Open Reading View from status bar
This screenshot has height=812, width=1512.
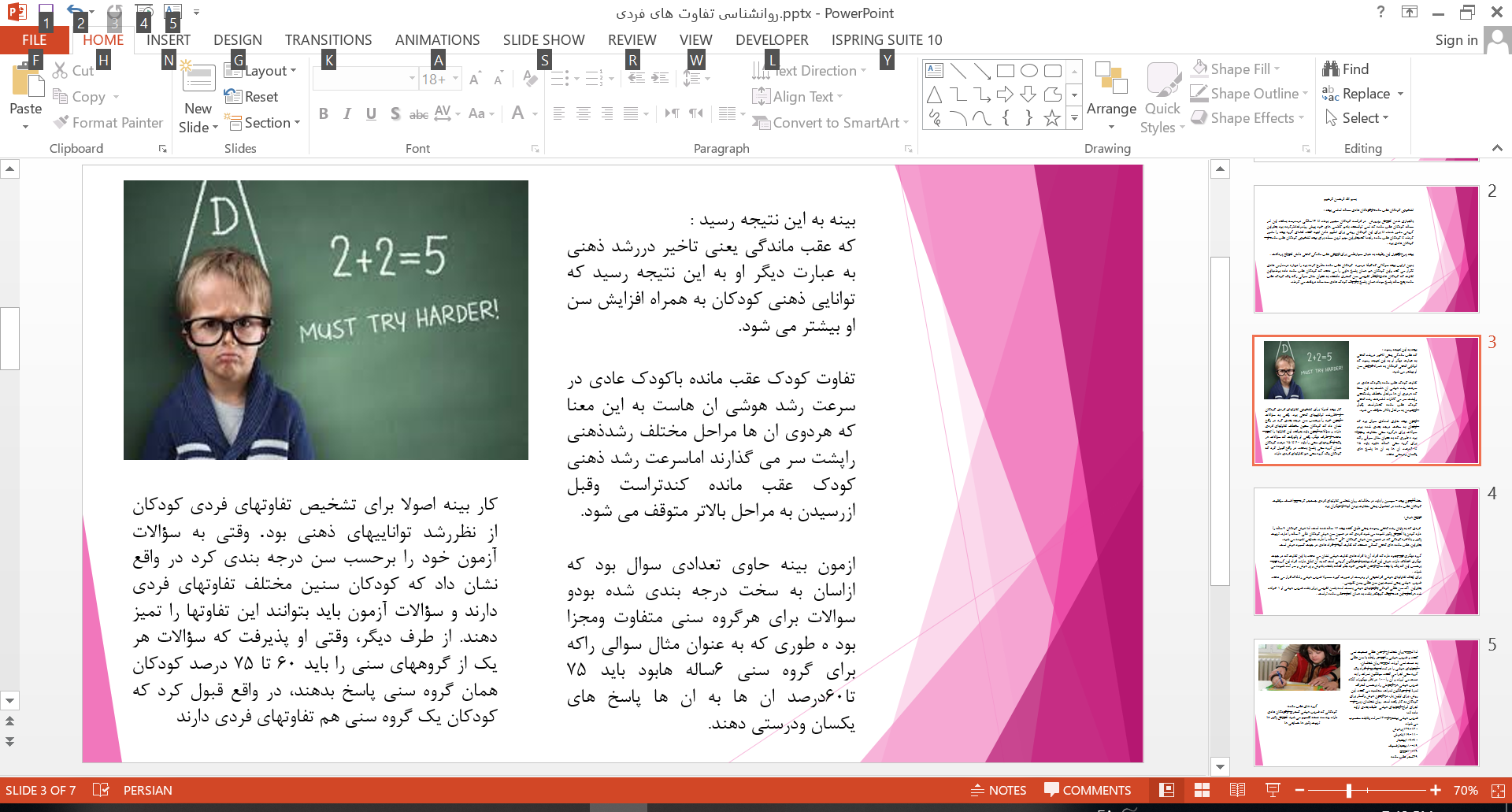pyautogui.click(x=1237, y=790)
